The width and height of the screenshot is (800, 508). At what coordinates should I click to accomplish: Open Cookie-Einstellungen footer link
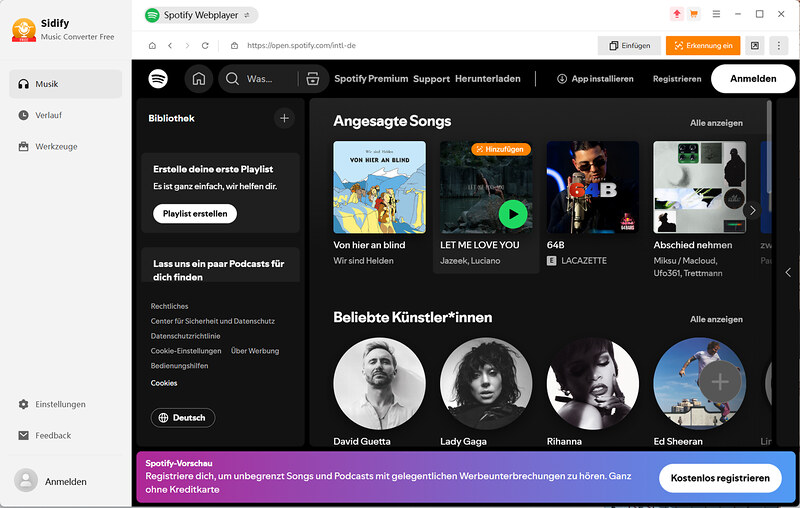pos(186,351)
